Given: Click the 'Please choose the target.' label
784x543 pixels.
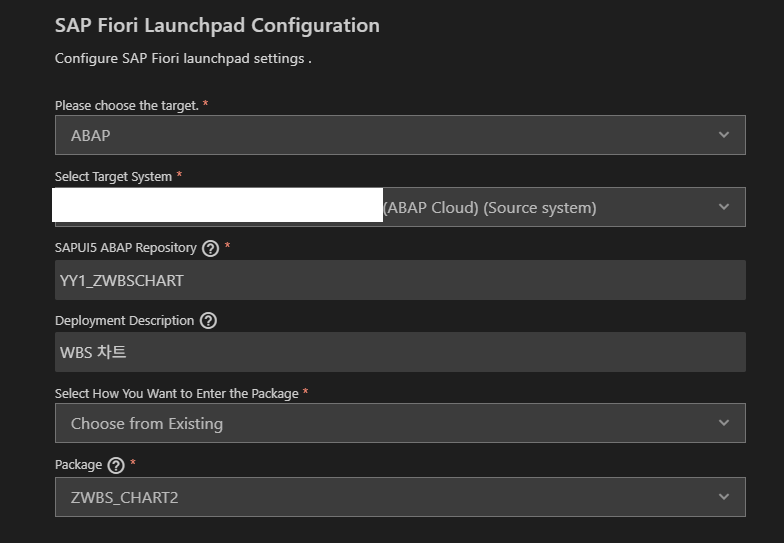Looking at the screenshot, I should (x=126, y=106).
